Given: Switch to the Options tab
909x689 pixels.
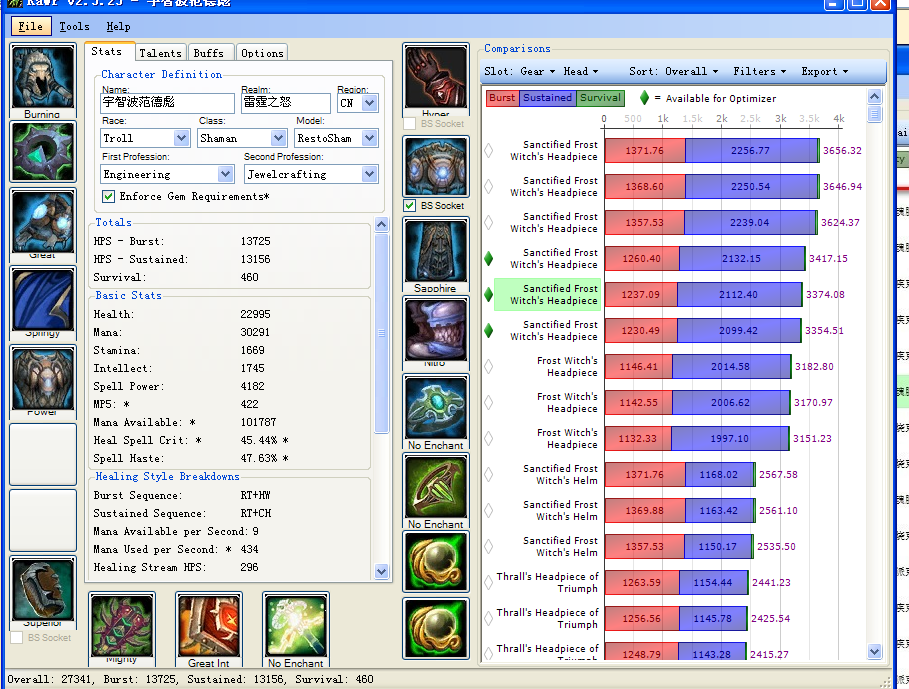Looking at the screenshot, I should pos(262,53).
